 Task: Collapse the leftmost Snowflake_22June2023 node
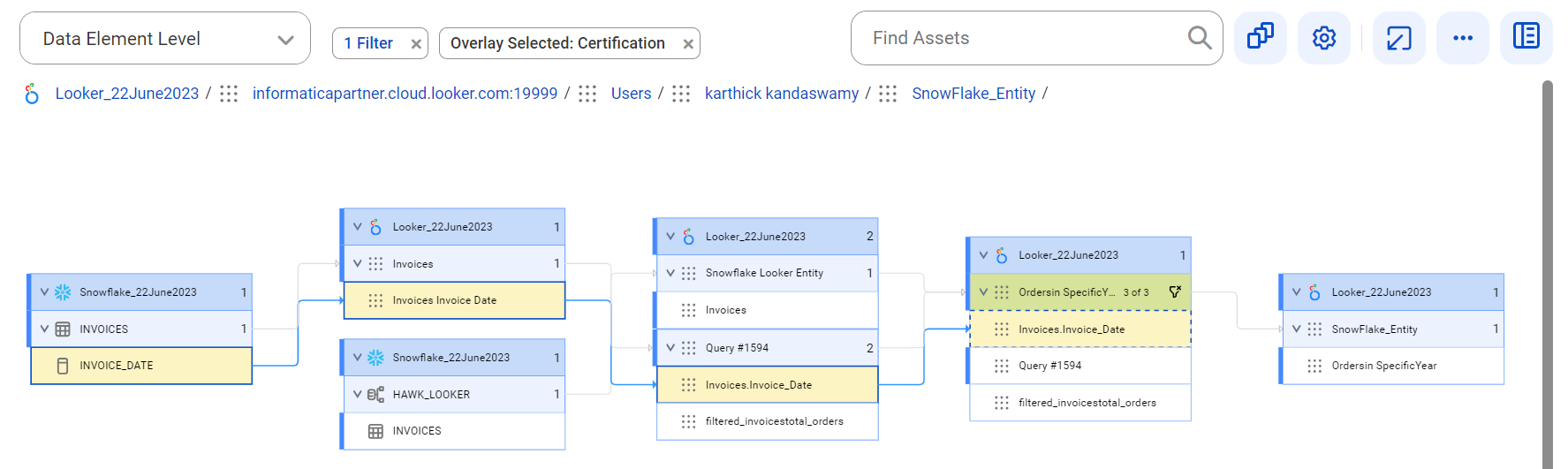point(44,292)
